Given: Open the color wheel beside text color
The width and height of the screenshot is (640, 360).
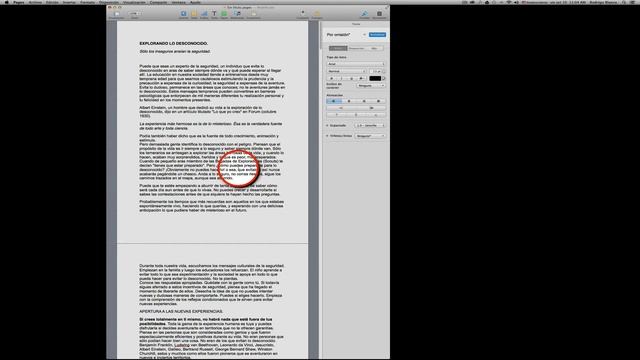Looking at the screenshot, I should coord(384,78).
